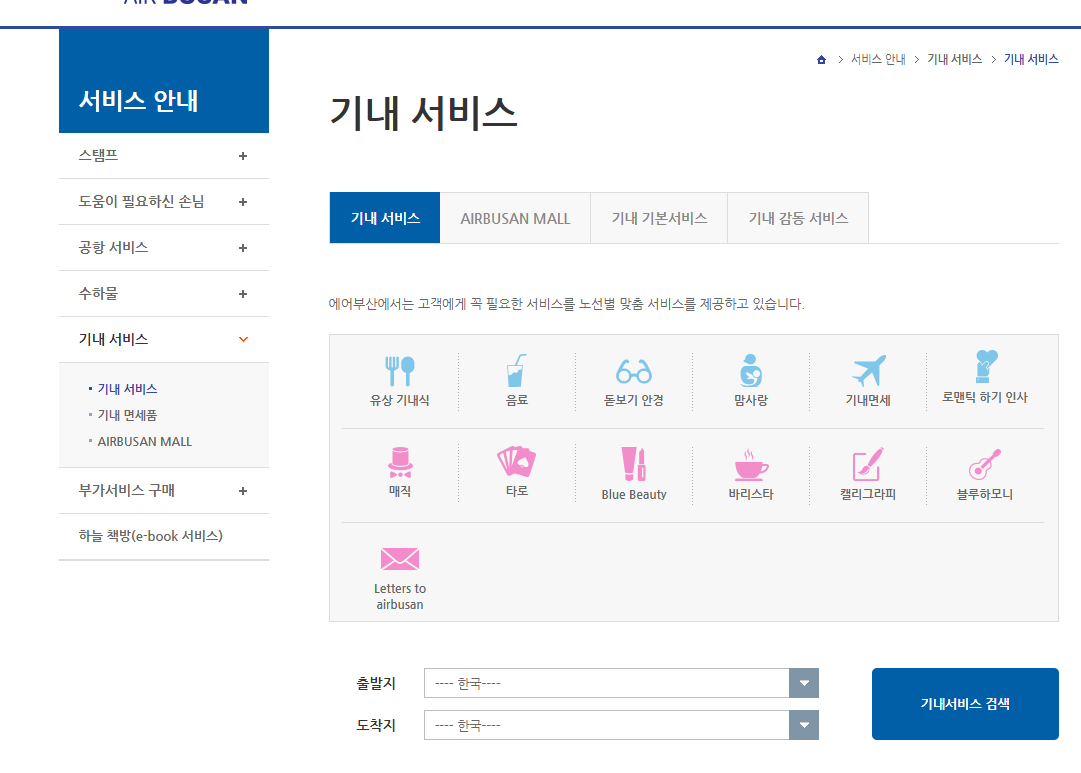
Task: Open the 캘리그라피 brush icon
Action: point(868,463)
